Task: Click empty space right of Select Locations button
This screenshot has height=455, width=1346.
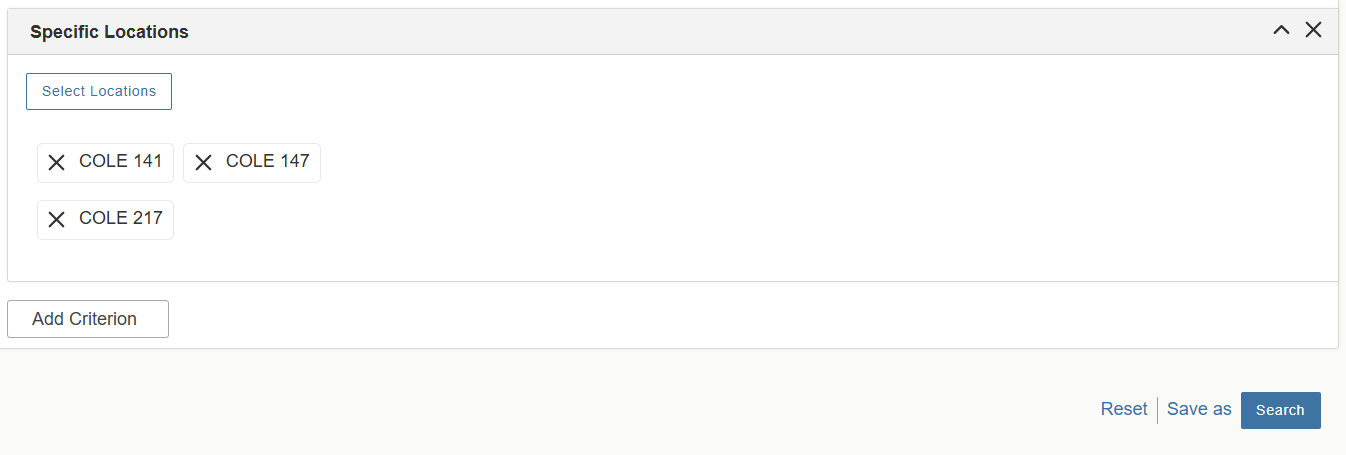Action: click(x=700, y=91)
